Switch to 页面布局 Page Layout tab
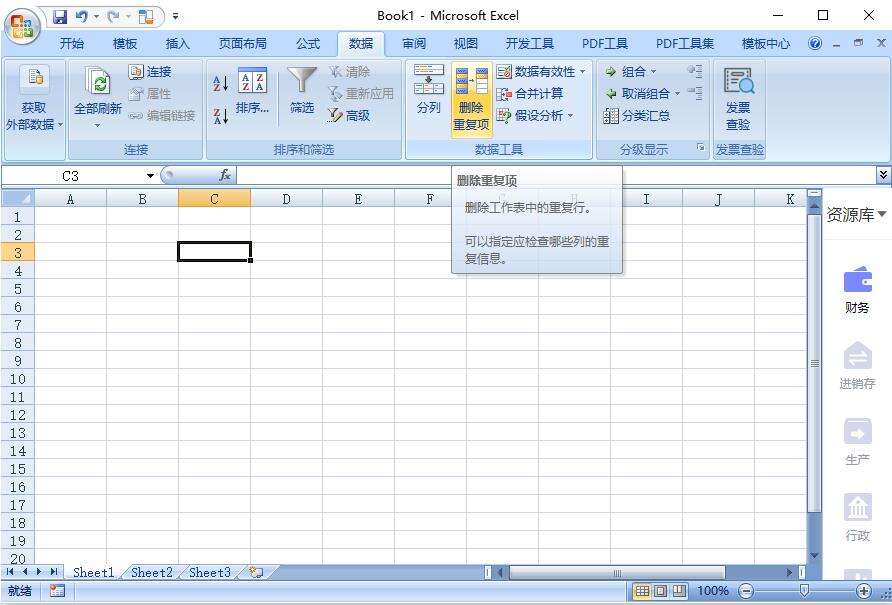This screenshot has height=605, width=892. click(242, 44)
